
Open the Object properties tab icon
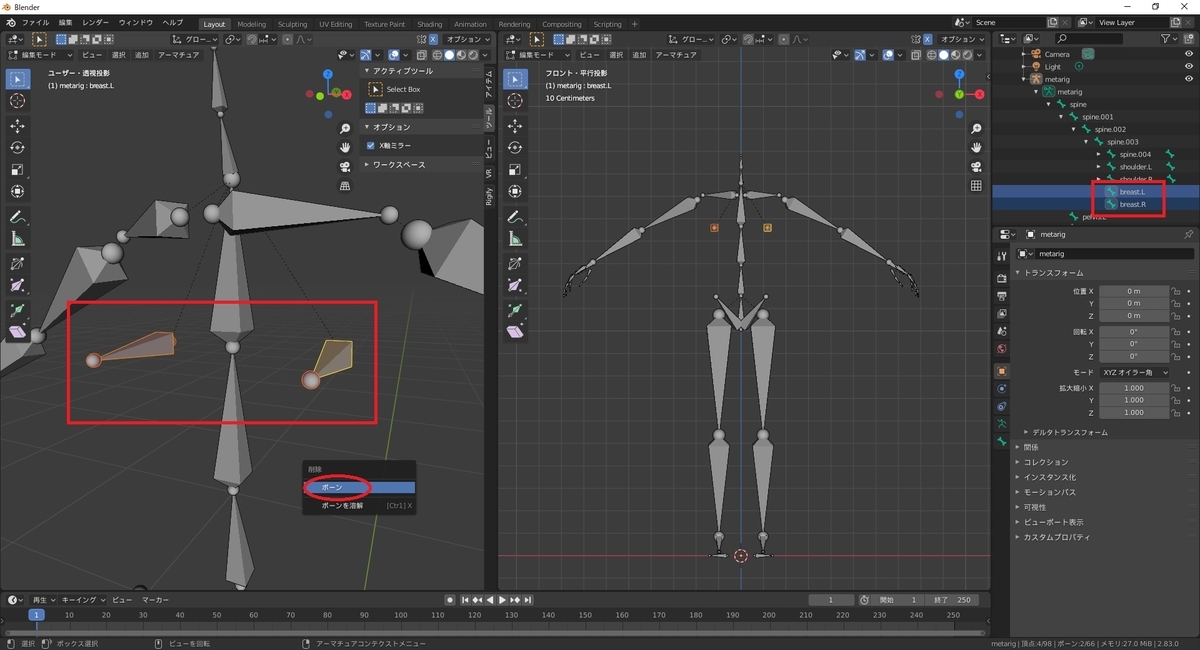pyautogui.click(x=1002, y=371)
